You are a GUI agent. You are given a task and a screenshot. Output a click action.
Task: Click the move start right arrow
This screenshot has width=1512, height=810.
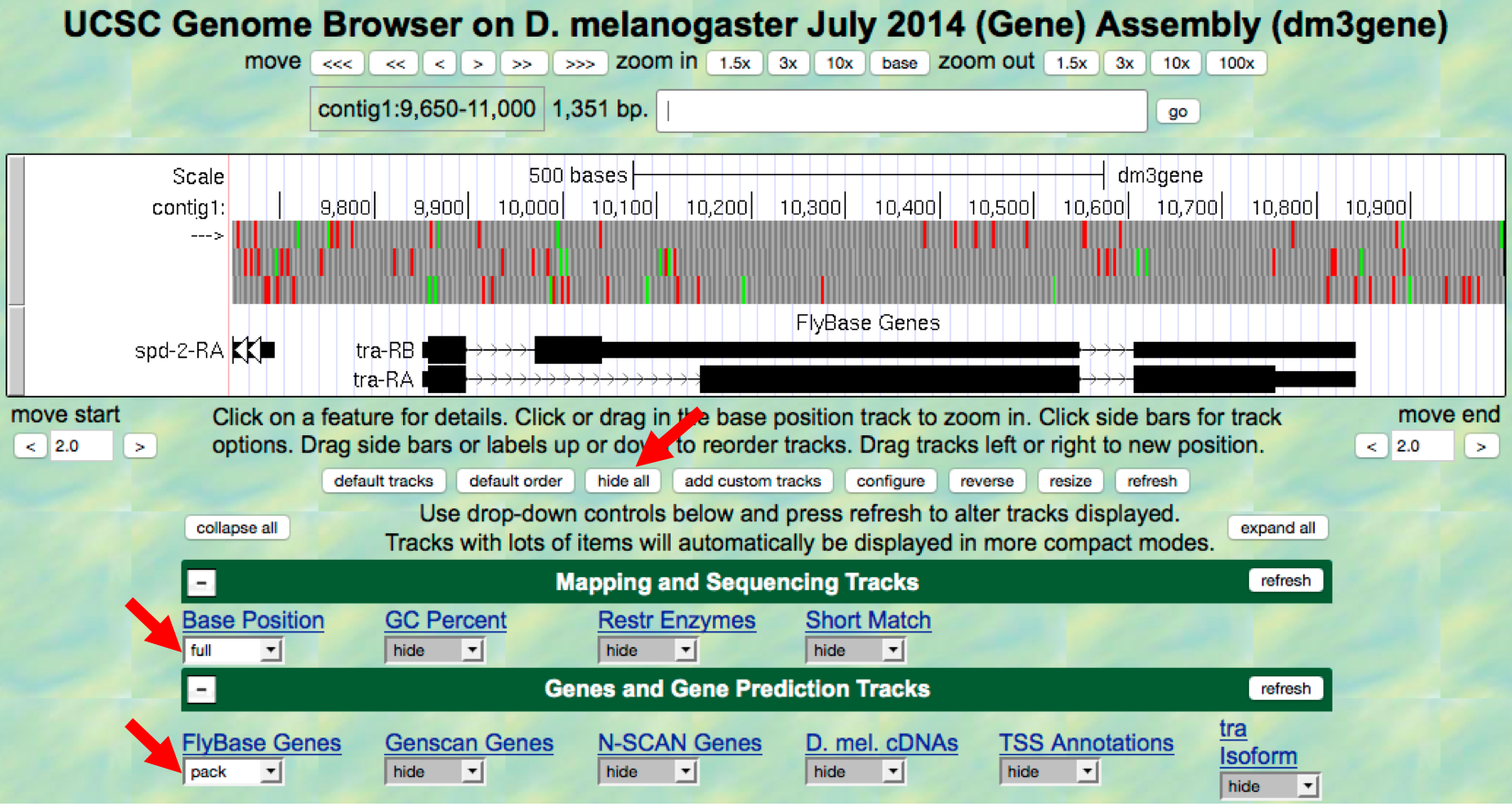[x=139, y=446]
